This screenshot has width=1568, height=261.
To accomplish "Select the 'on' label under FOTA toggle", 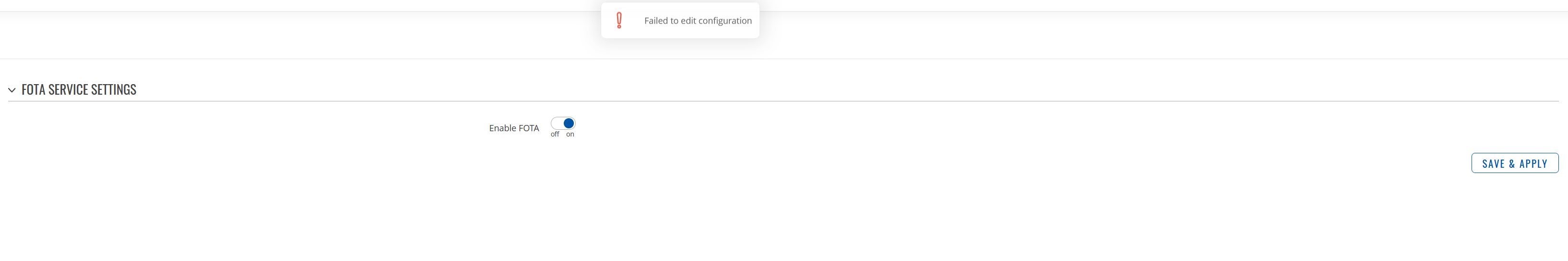I will click(570, 134).
